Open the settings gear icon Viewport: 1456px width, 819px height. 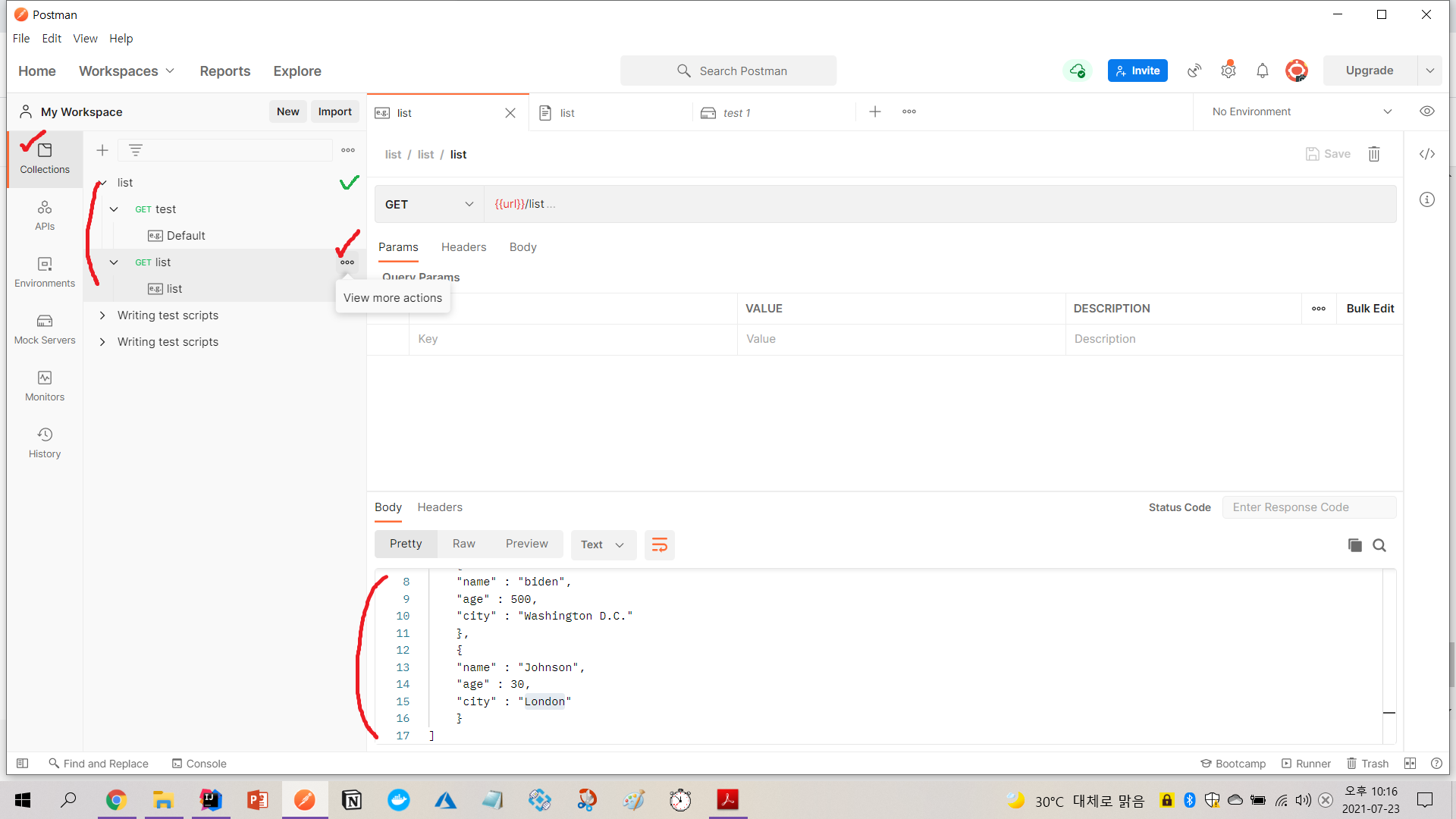pos(1228,71)
